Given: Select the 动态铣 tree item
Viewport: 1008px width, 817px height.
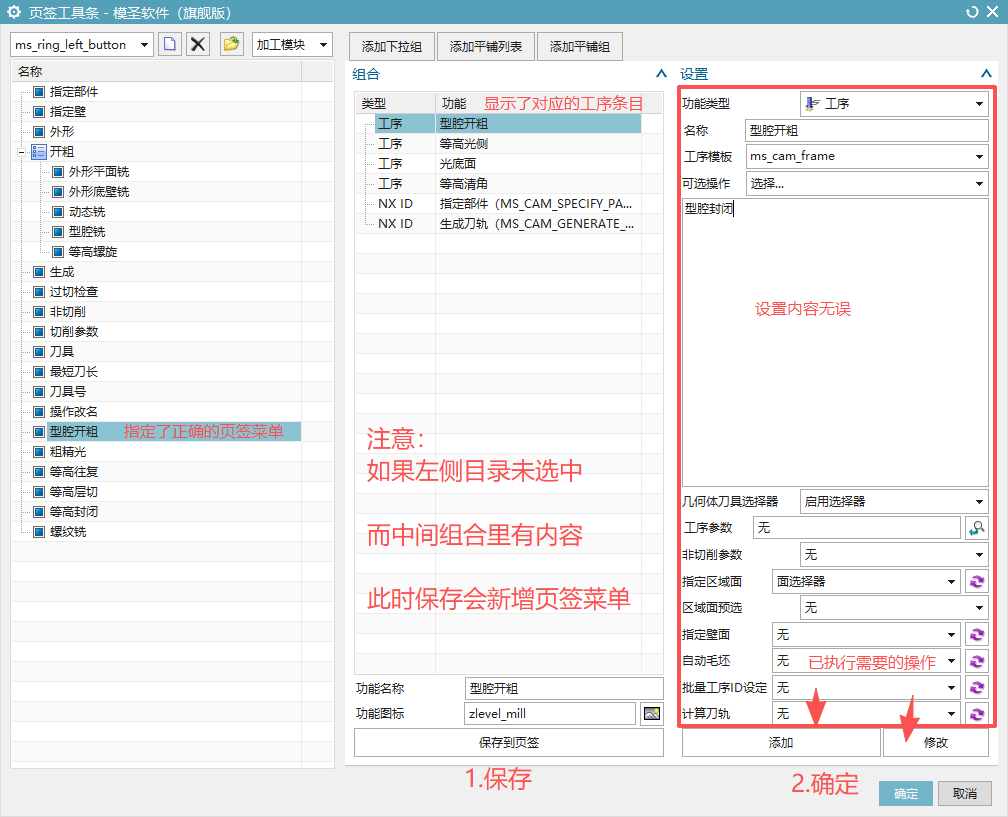Looking at the screenshot, I should click(87, 211).
